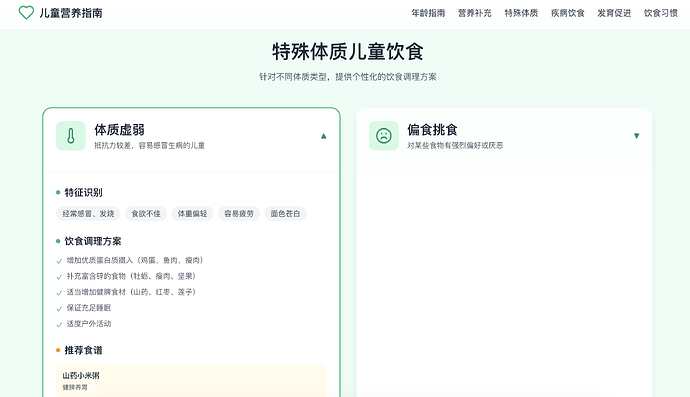Expand the 偏食挑食 card arrow
The width and height of the screenshot is (690, 397).
point(636,136)
